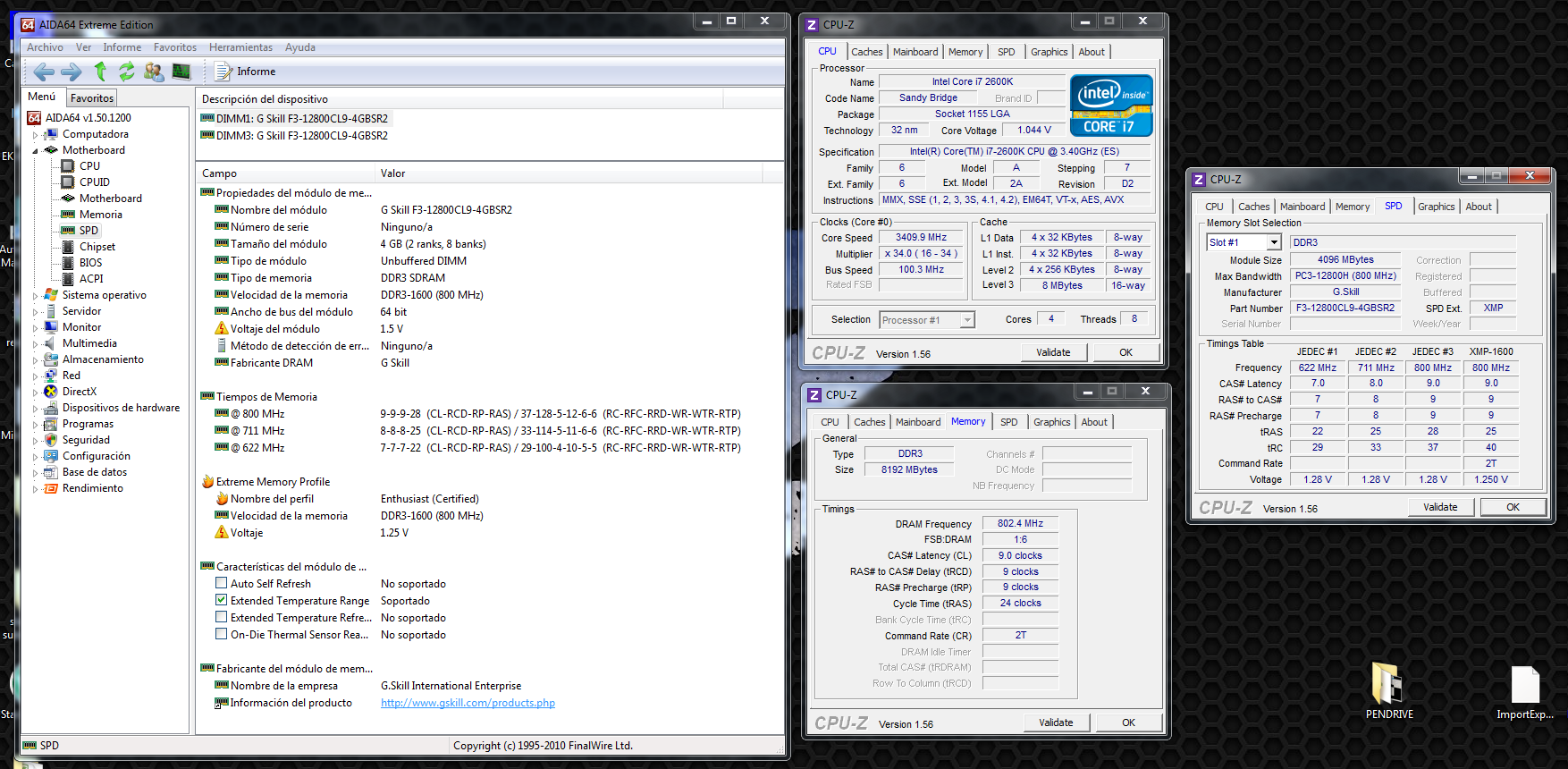This screenshot has width=1568, height=769.
Task: Select the @ 711 MHz timing row
Action: pos(490,431)
